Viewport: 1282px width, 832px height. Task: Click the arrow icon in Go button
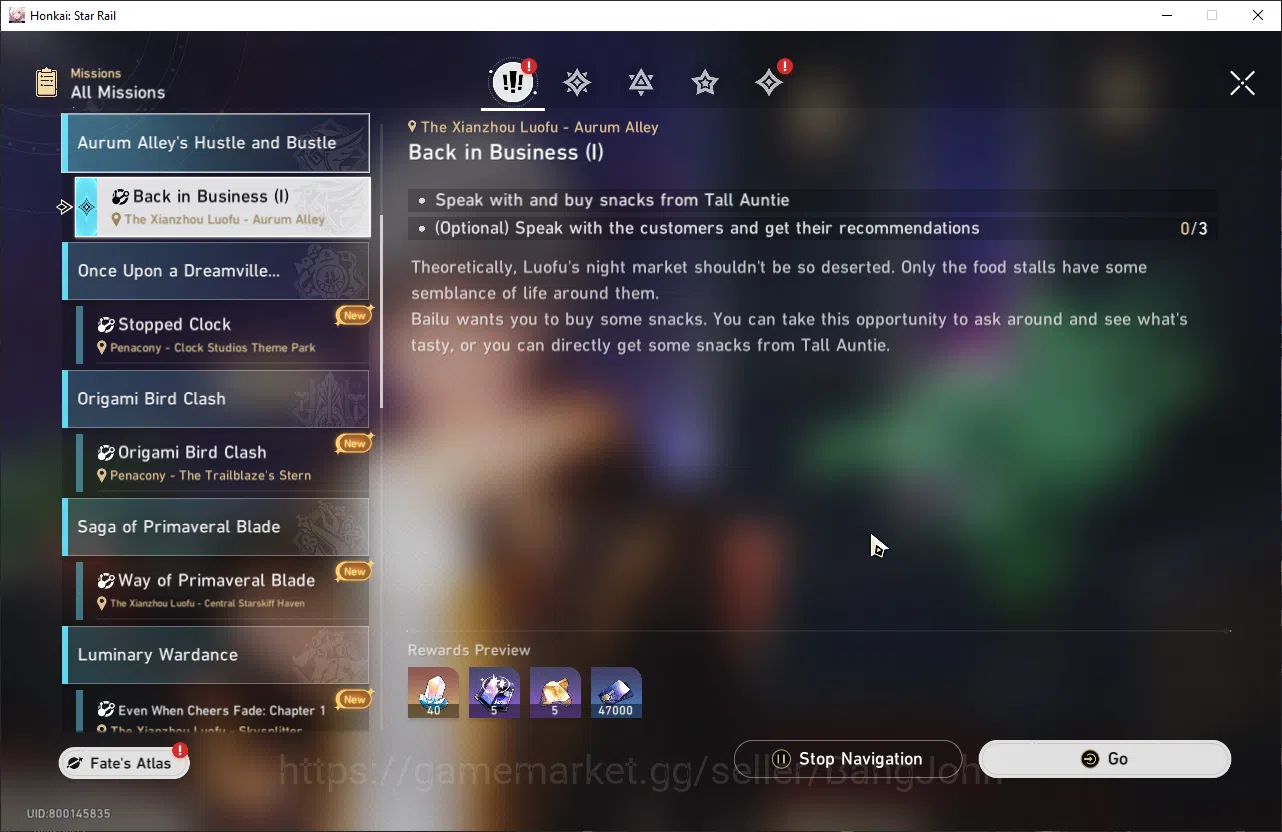point(1090,759)
